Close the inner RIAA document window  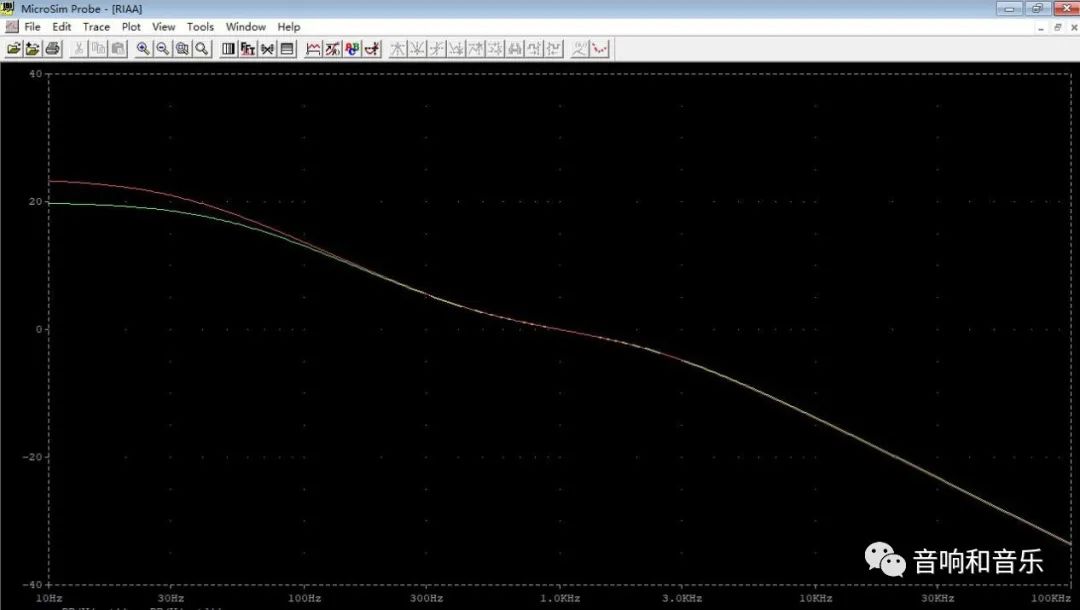coord(1073,28)
